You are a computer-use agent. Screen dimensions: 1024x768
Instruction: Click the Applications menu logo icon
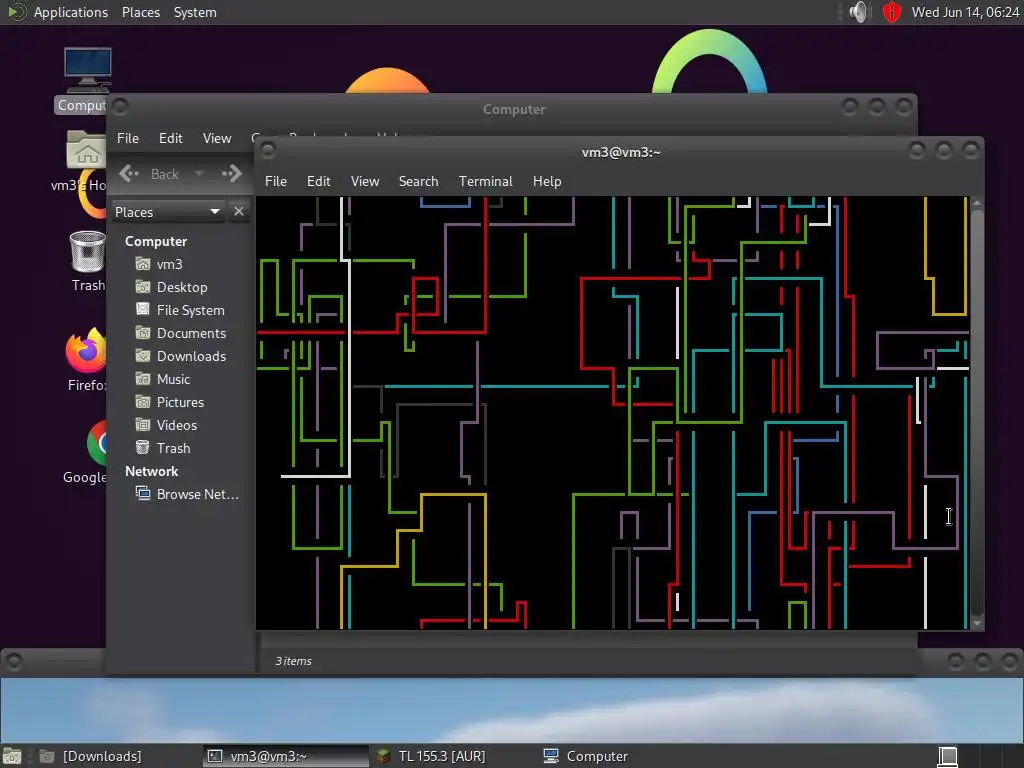point(16,12)
